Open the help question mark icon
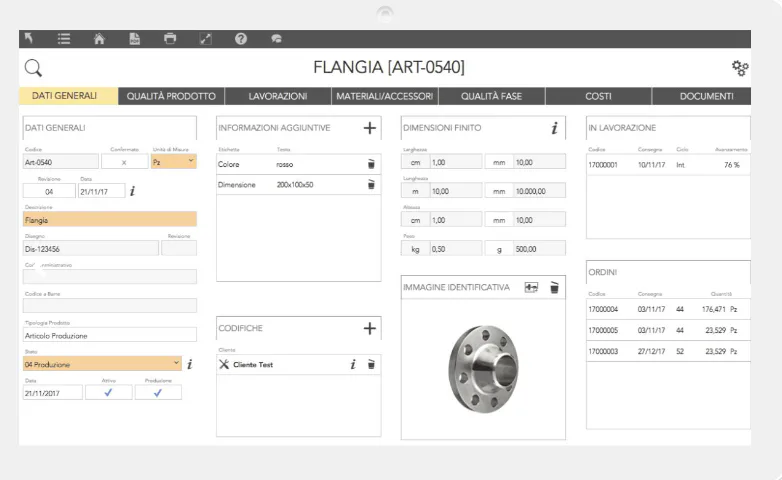Viewport: 782px width, 480px height. coord(241,39)
